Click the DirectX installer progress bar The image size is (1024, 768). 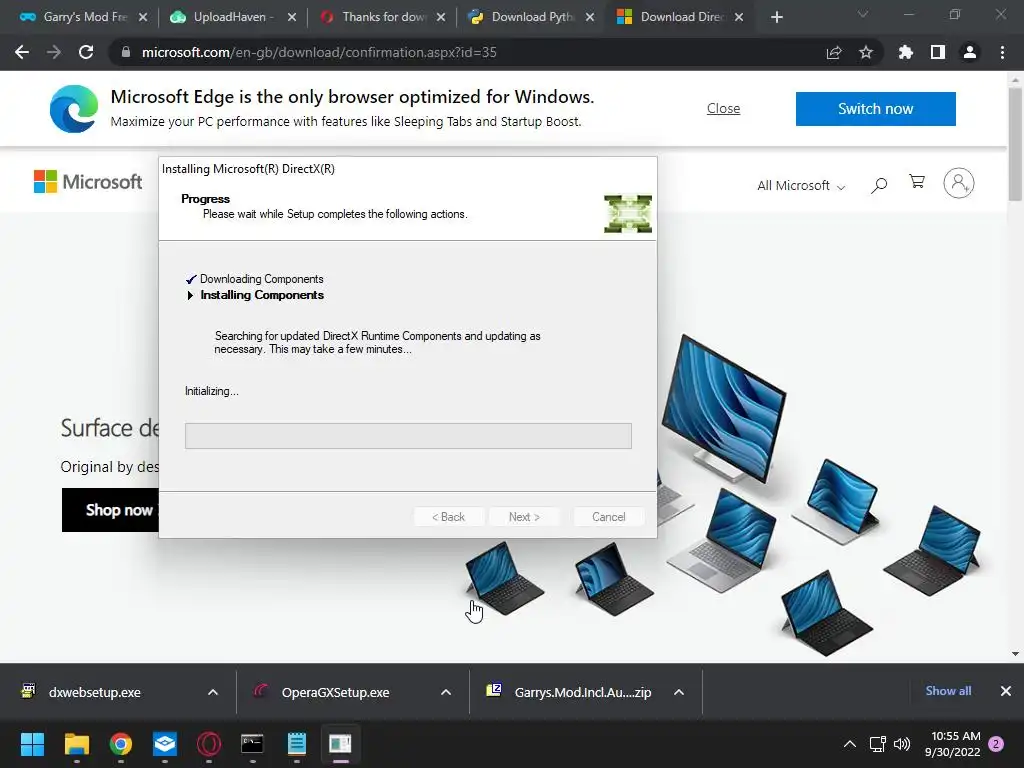[408, 436]
